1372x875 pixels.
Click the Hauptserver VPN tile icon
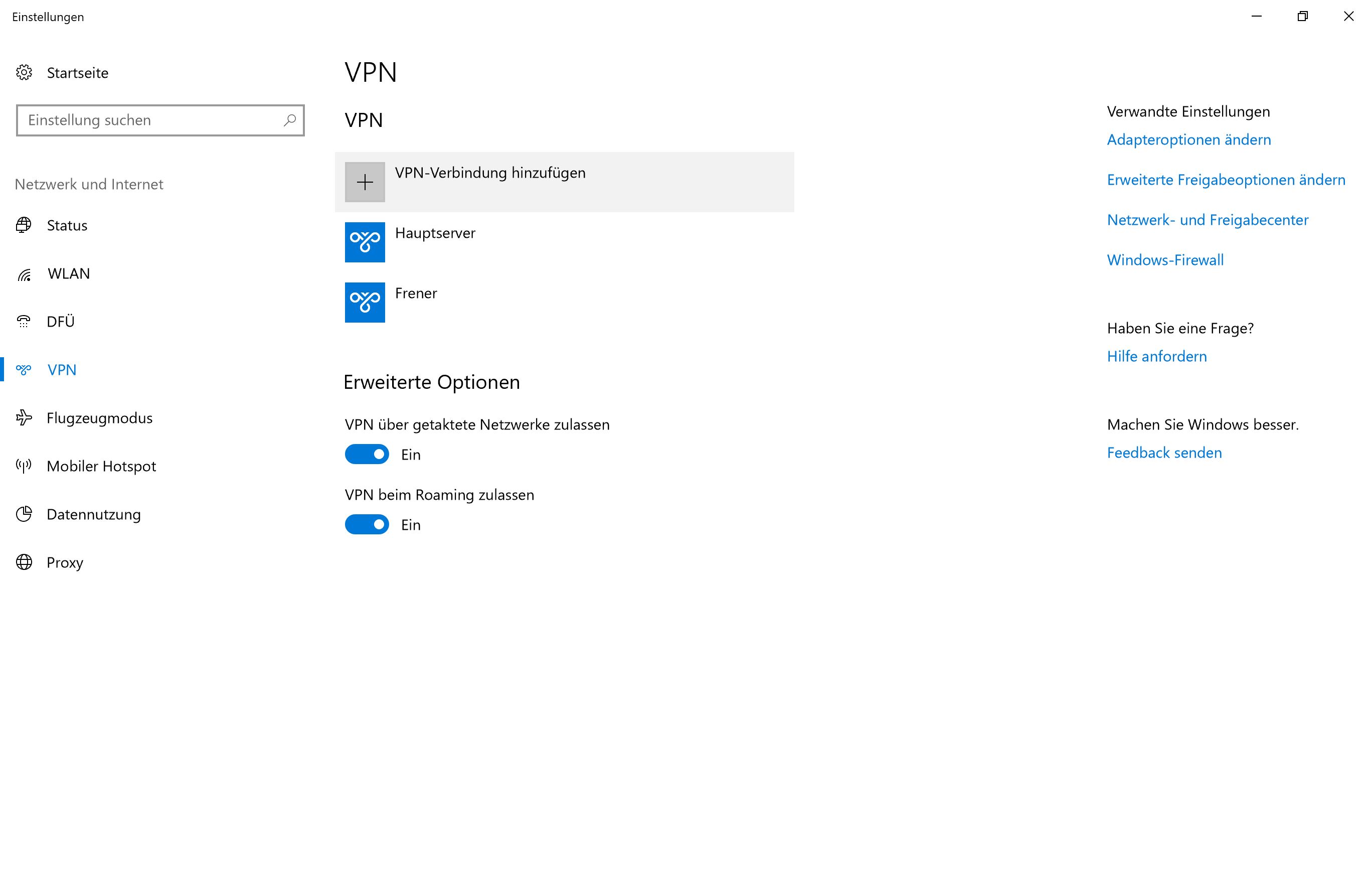click(365, 242)
